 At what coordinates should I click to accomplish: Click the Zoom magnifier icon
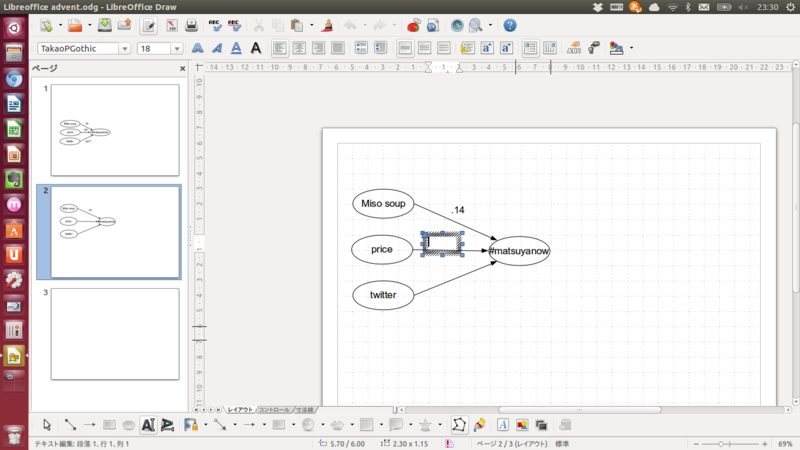tap(476, 25)
